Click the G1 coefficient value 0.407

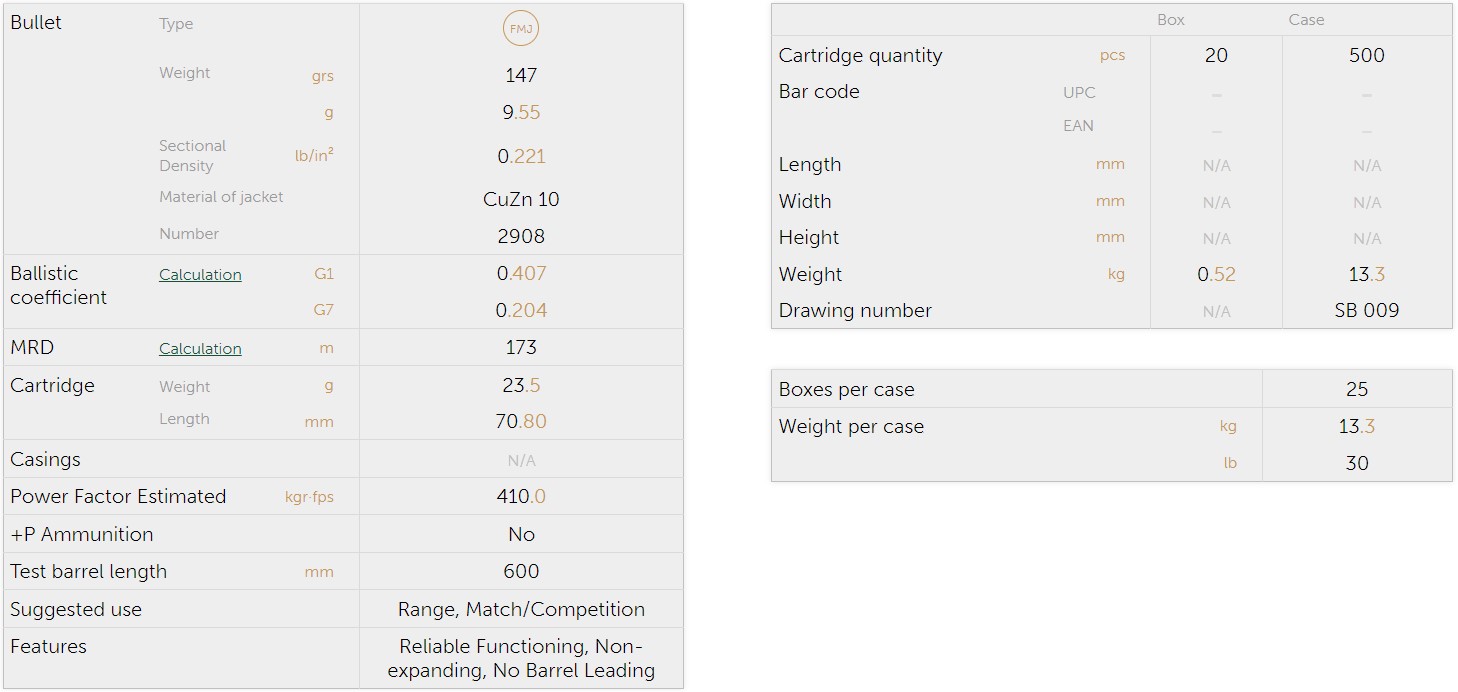(x=521, y=273)
